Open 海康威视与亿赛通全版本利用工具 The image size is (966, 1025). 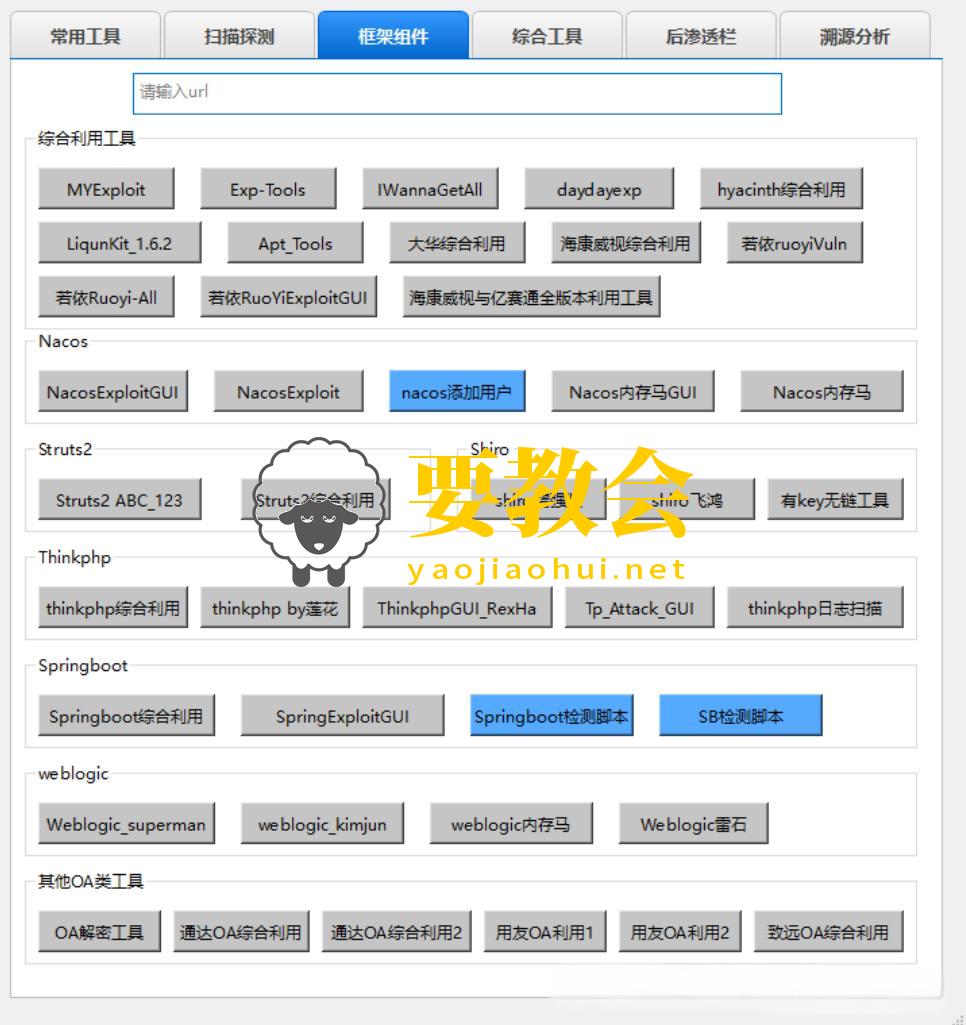coord(531,297)
